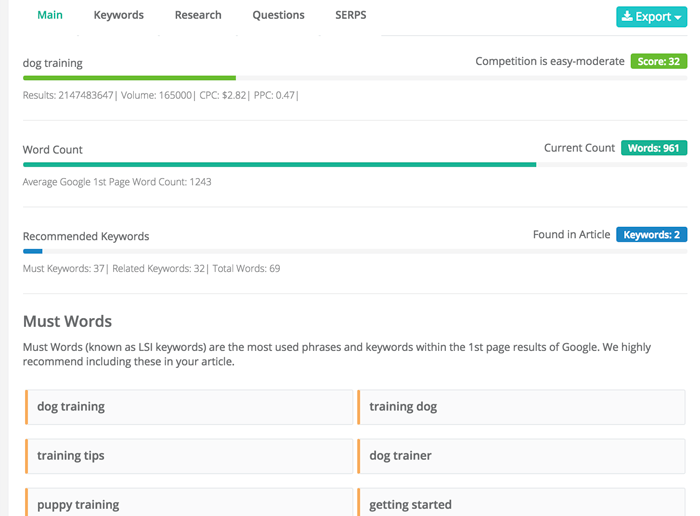700x516 pixels.
Task: Click the Must Words section heading
Action: pos(67,322)
